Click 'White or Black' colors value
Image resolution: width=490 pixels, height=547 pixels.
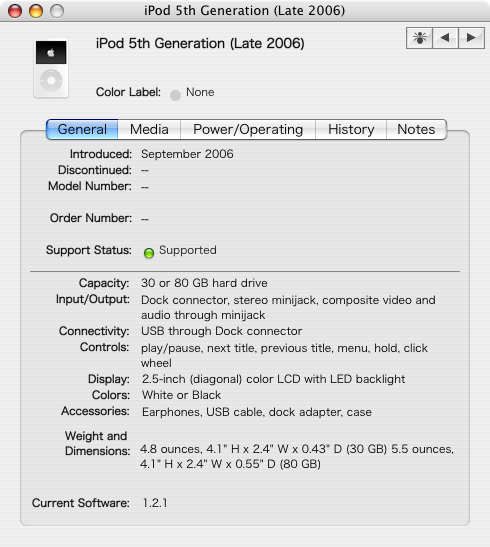pyautogui.click(x=181, y=395)
